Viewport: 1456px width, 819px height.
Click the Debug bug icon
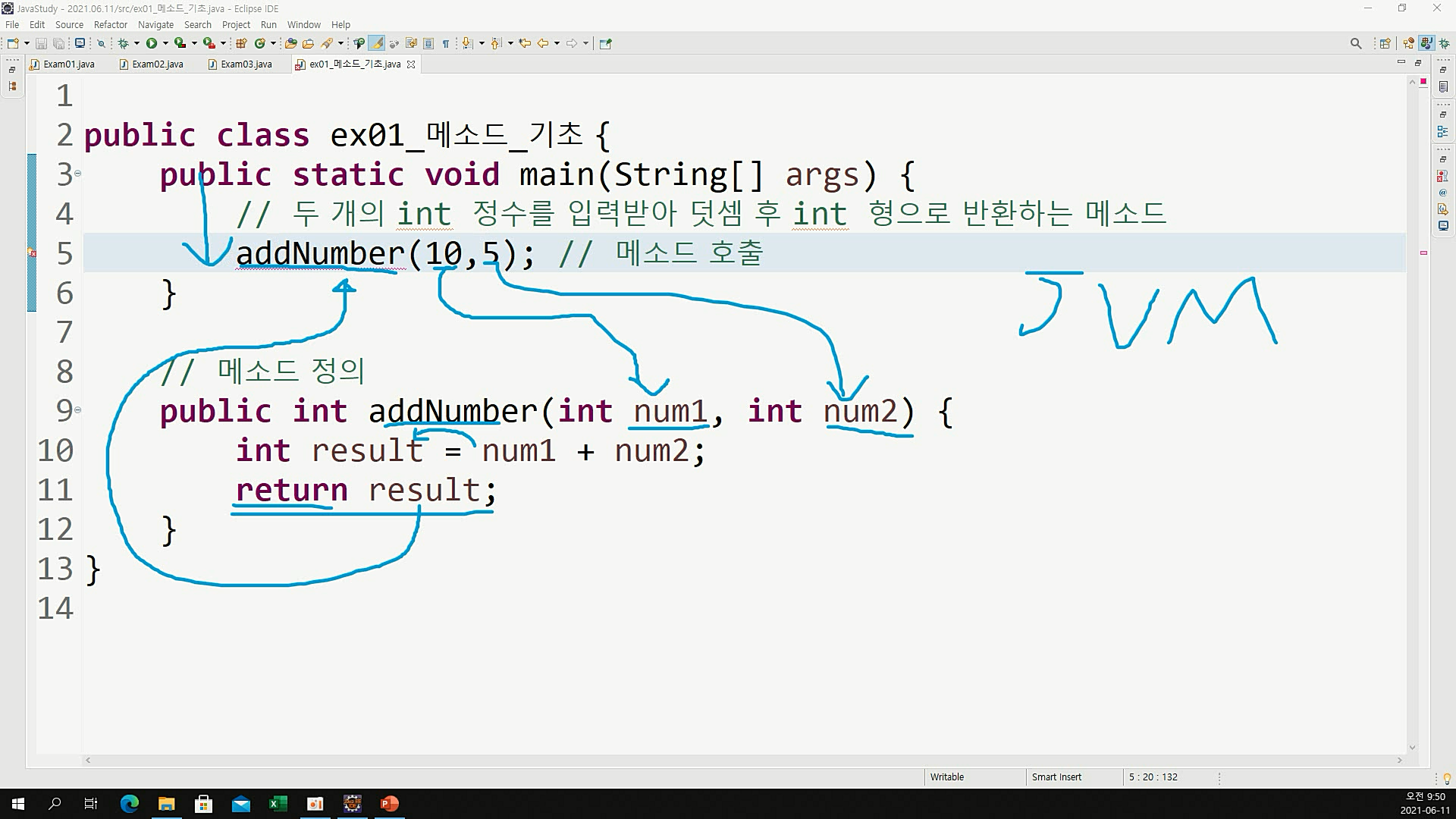[x=123, y=43]
